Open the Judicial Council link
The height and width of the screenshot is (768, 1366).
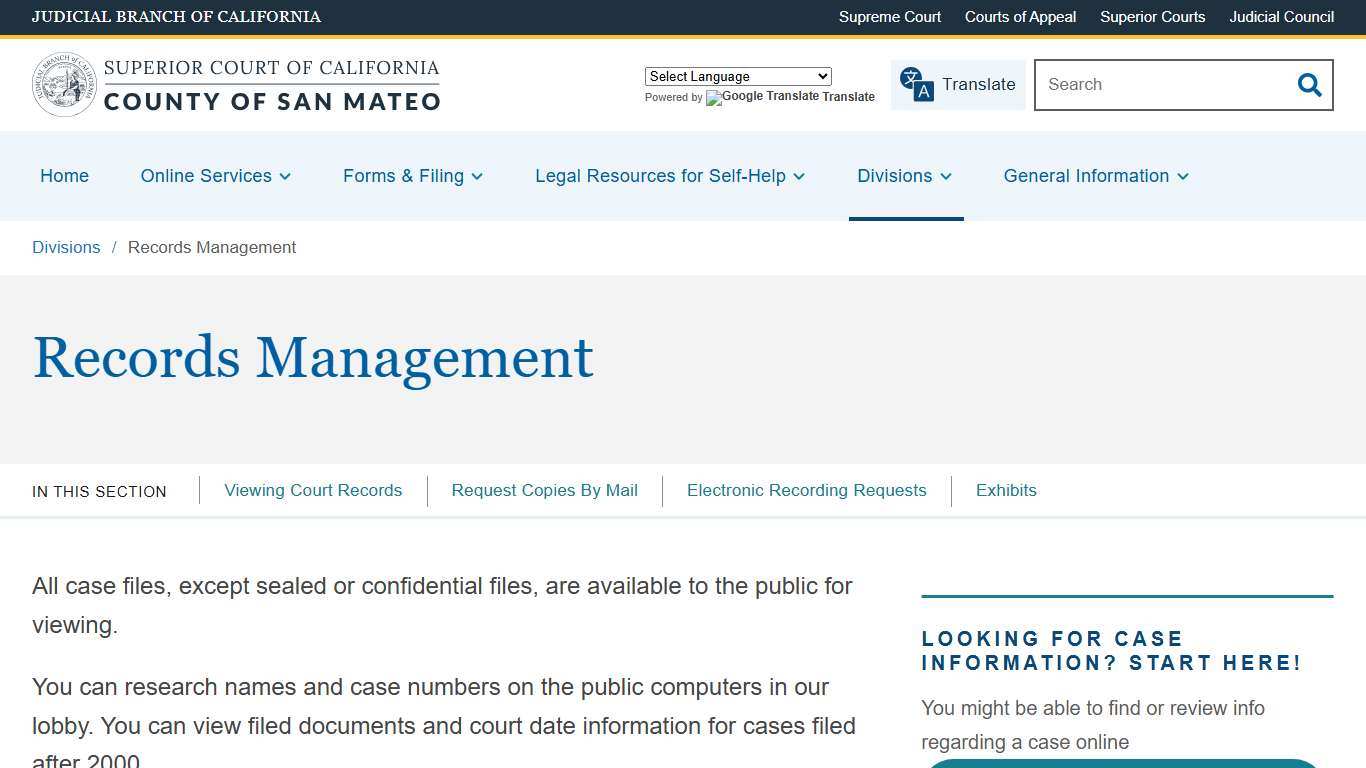pyautogui.click(x=1281, y=17)
